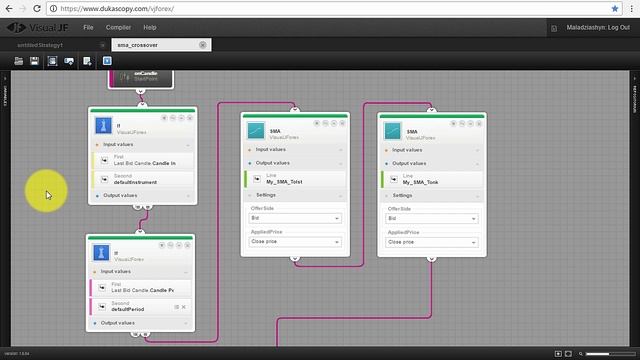This screenshot has width=640, height=360.
Task: Click the onCandle start point block
Action: (x=141, y=79)
